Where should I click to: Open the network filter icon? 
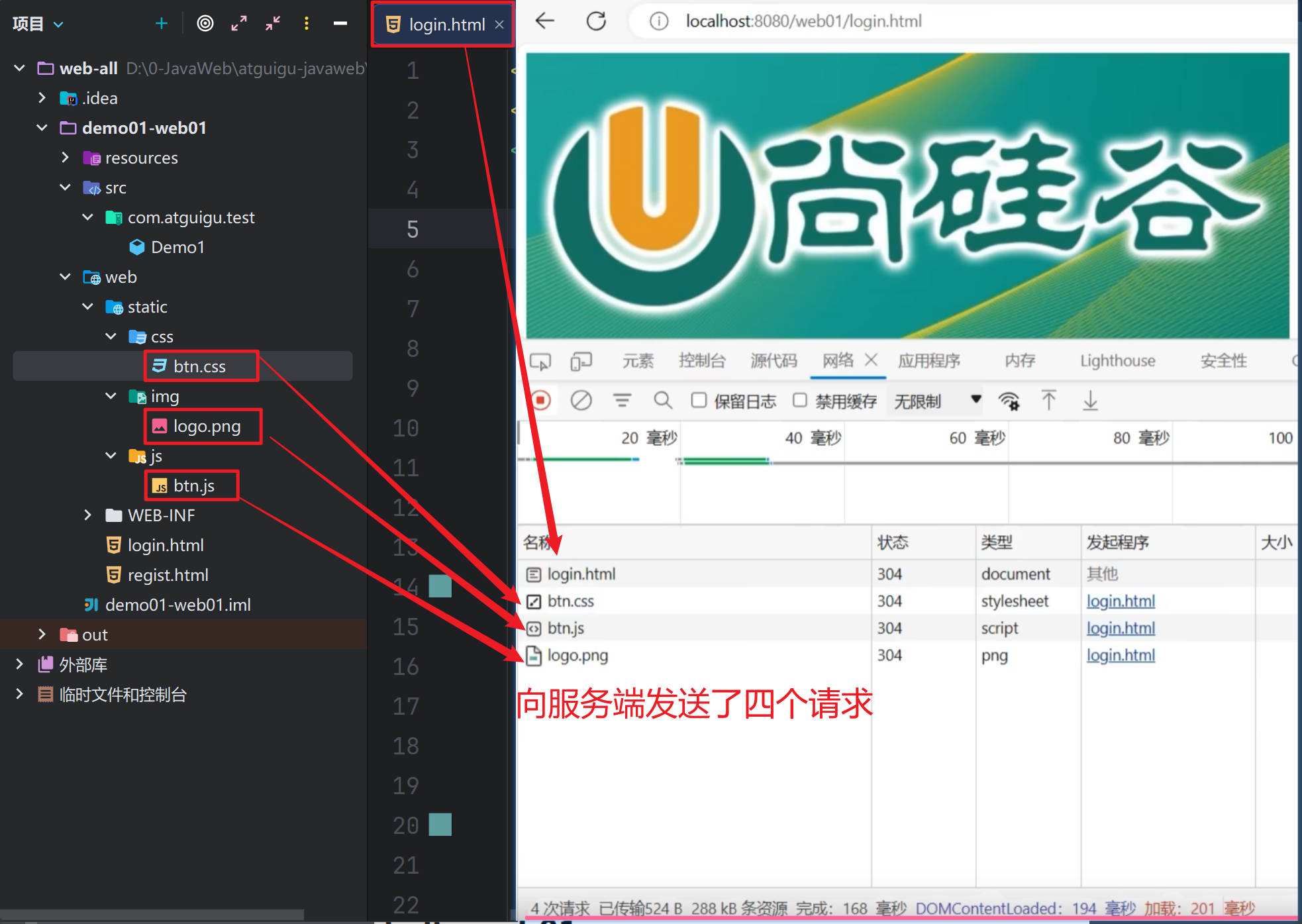(621, 401)
